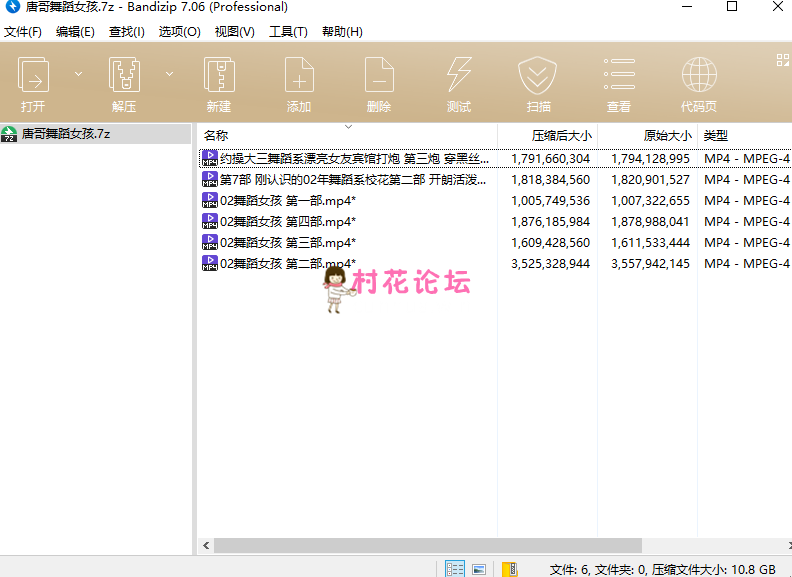The image size is (792, 577).
Task: Click the 7z archive icon in tree panel
Action: 9,134
